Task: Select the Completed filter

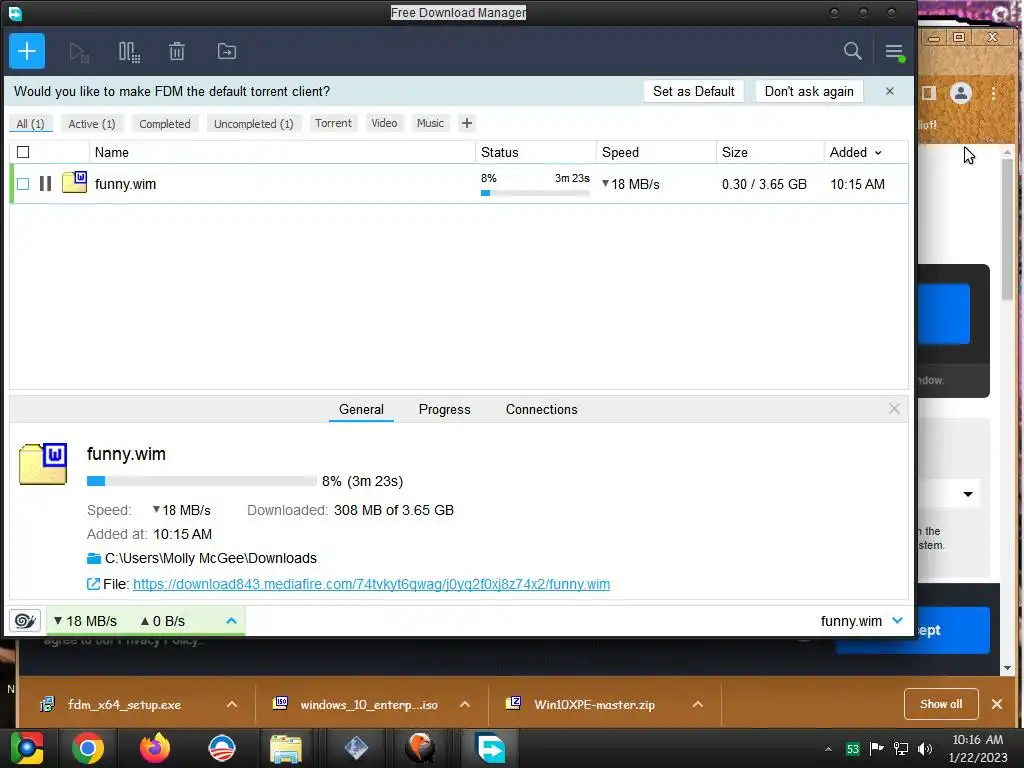Action: (165, 123)
